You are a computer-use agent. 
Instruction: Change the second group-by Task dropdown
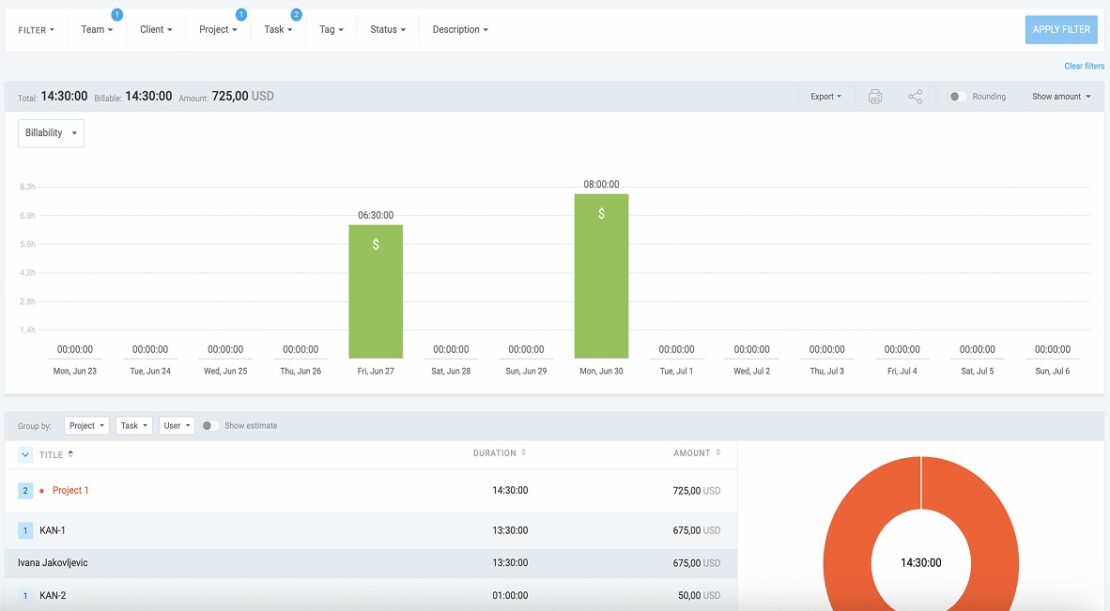(x=134, y=426)
